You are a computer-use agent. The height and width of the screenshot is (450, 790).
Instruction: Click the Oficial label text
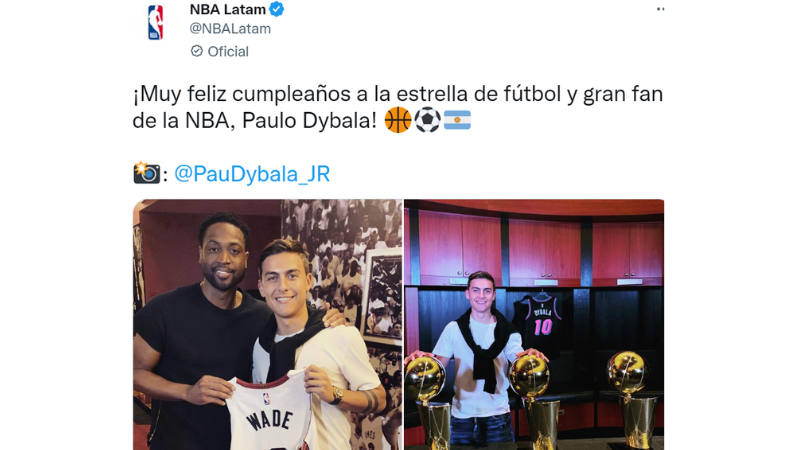click(228, 51)
